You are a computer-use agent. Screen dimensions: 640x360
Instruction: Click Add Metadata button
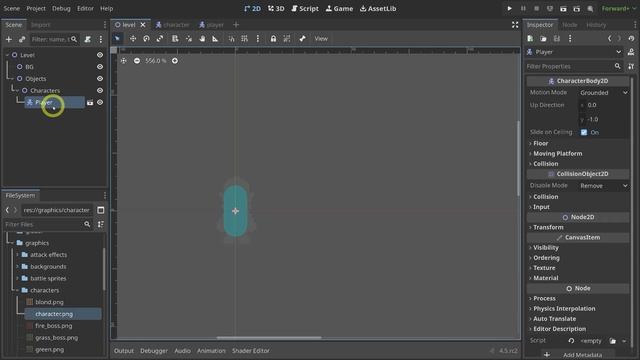point(578,355)
